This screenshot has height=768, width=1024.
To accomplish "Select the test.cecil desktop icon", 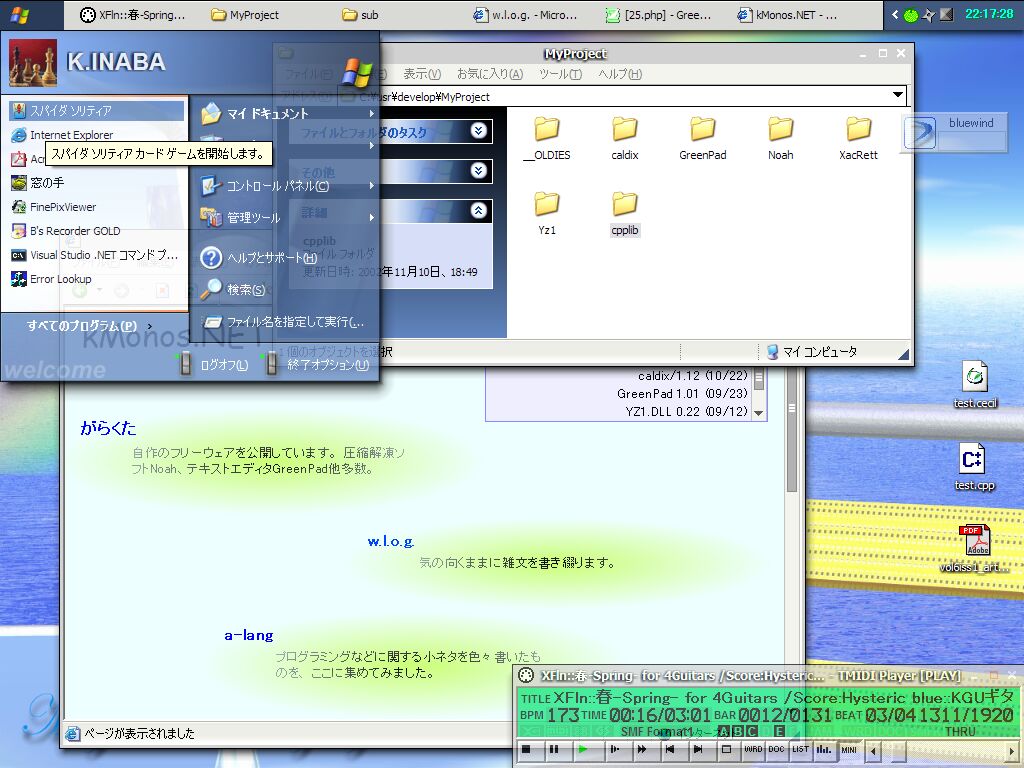I will click(974, 385).
